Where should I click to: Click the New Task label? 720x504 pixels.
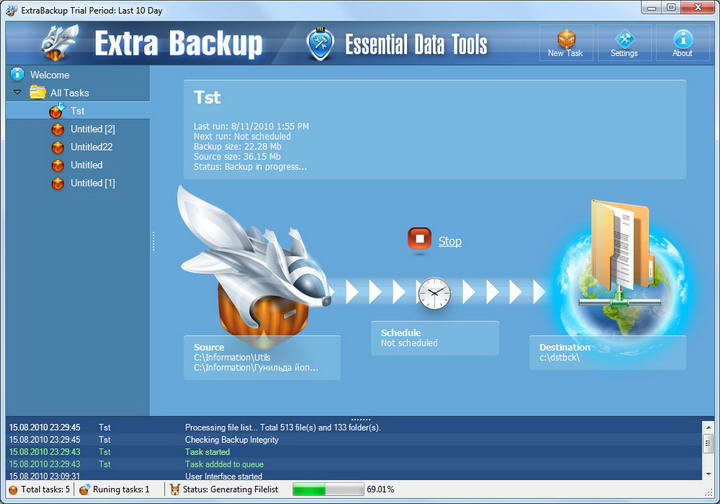click(565, 53)
